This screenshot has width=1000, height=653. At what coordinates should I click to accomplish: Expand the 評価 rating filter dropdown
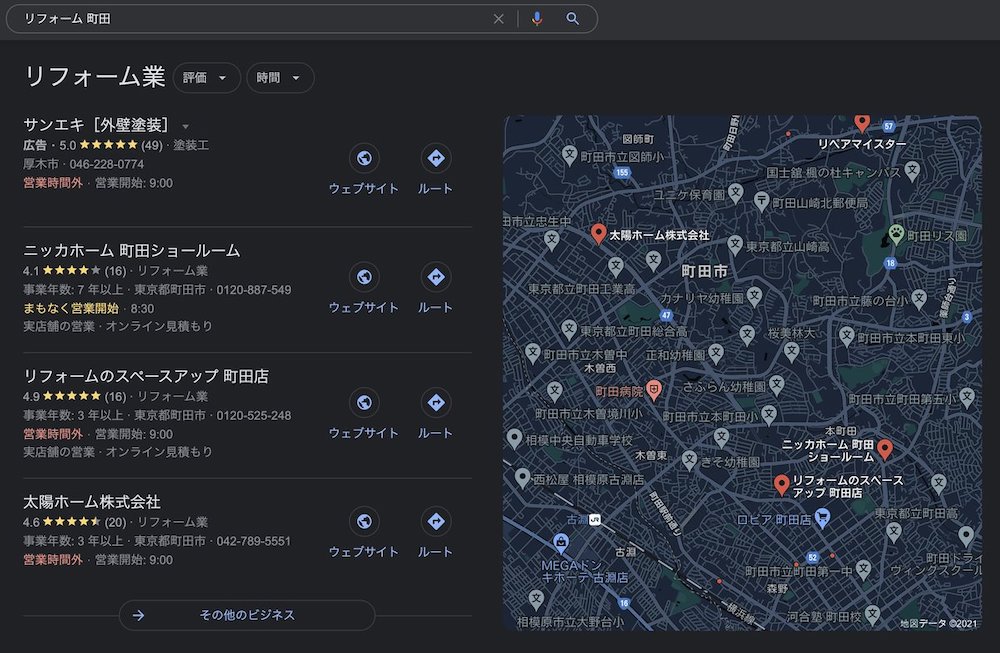[206, 78]
